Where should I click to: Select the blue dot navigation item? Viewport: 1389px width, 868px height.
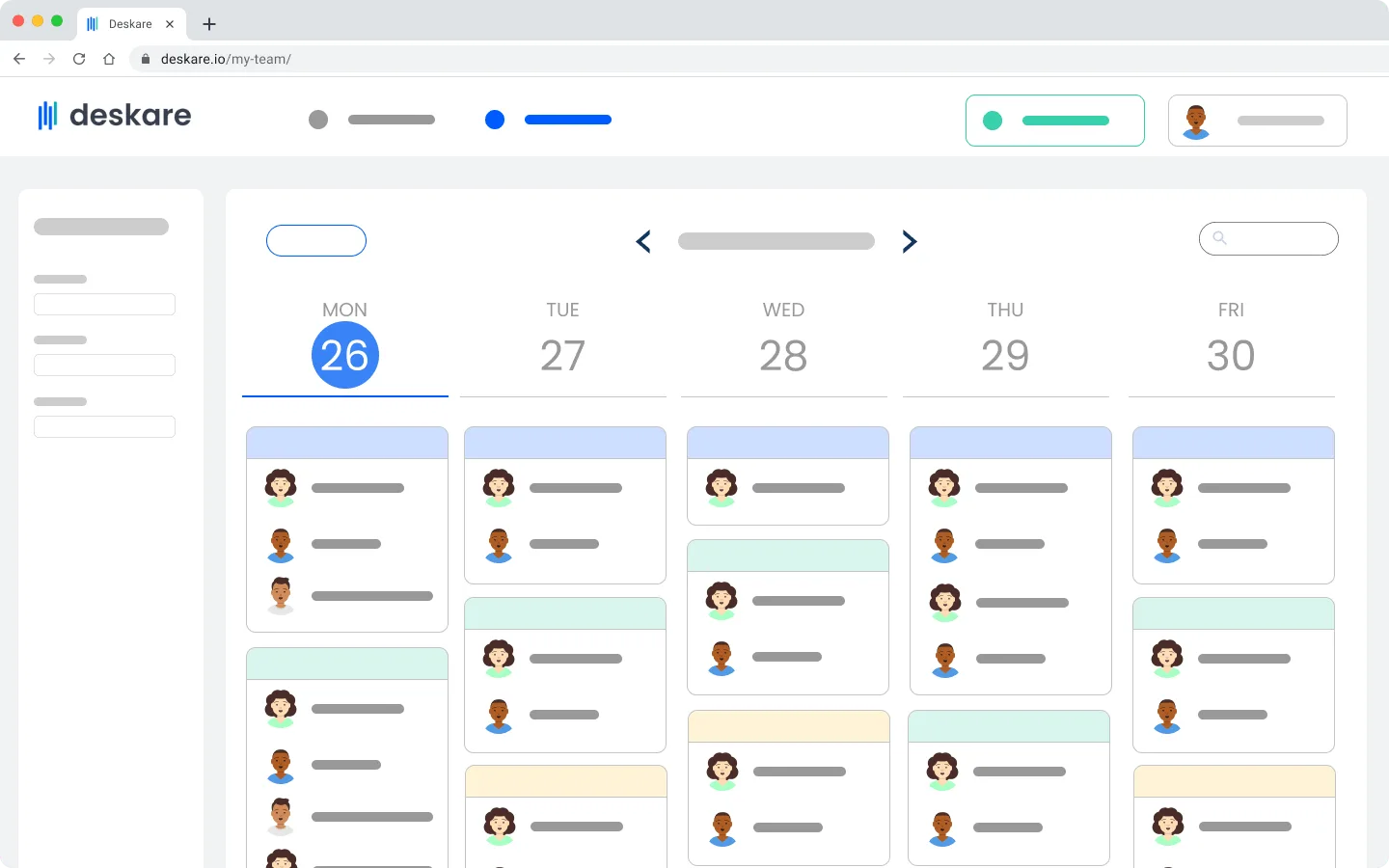(x=548, y=120)
